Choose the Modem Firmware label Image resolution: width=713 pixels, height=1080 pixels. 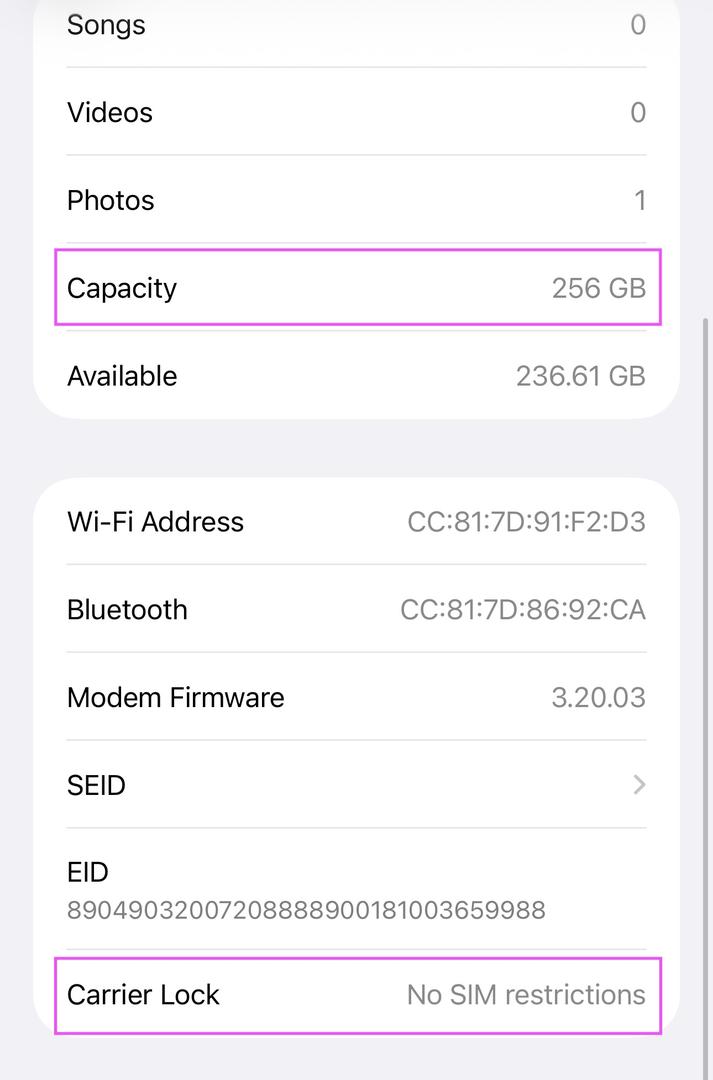175,698
